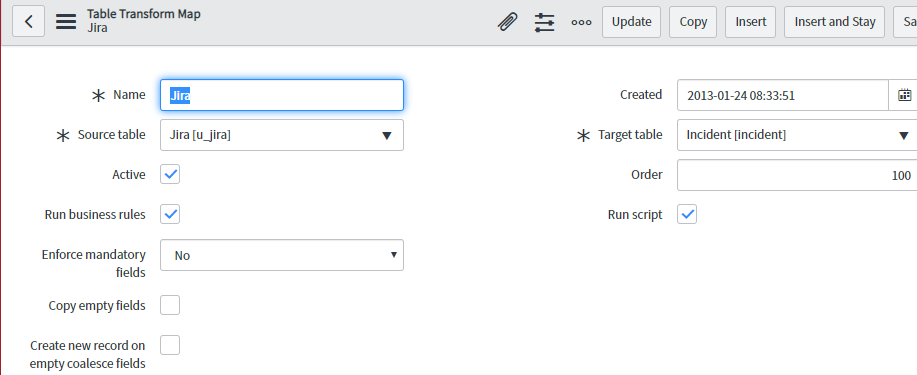Open the Created date calendar picker
This screenshot has width=917, height=375.
tap(904, 95)
